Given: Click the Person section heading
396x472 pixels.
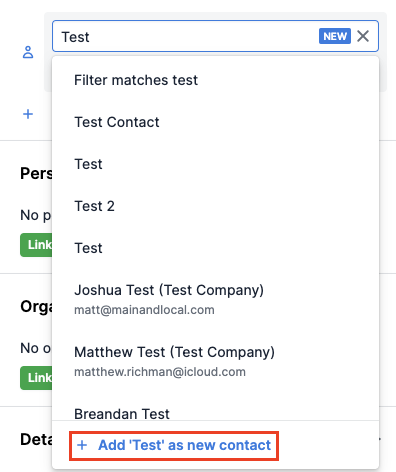Looking at the screenshot, I should pos(36,173).
